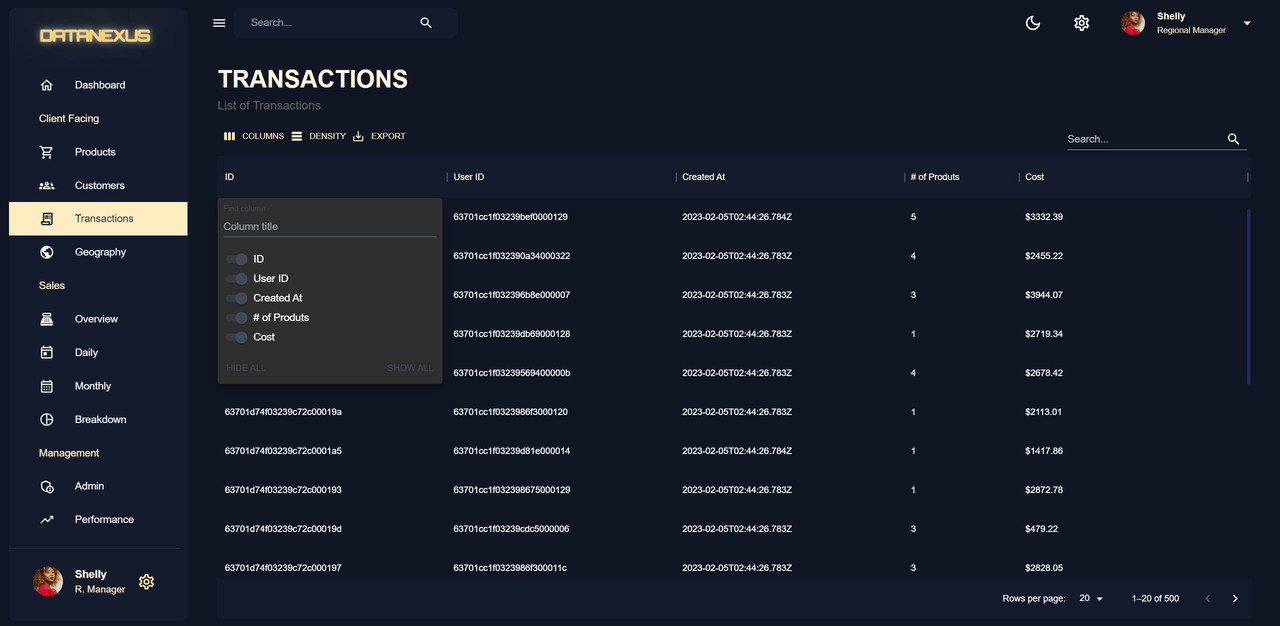
Task: Toggle # of Produts column switch
Action: coord(237,318)
